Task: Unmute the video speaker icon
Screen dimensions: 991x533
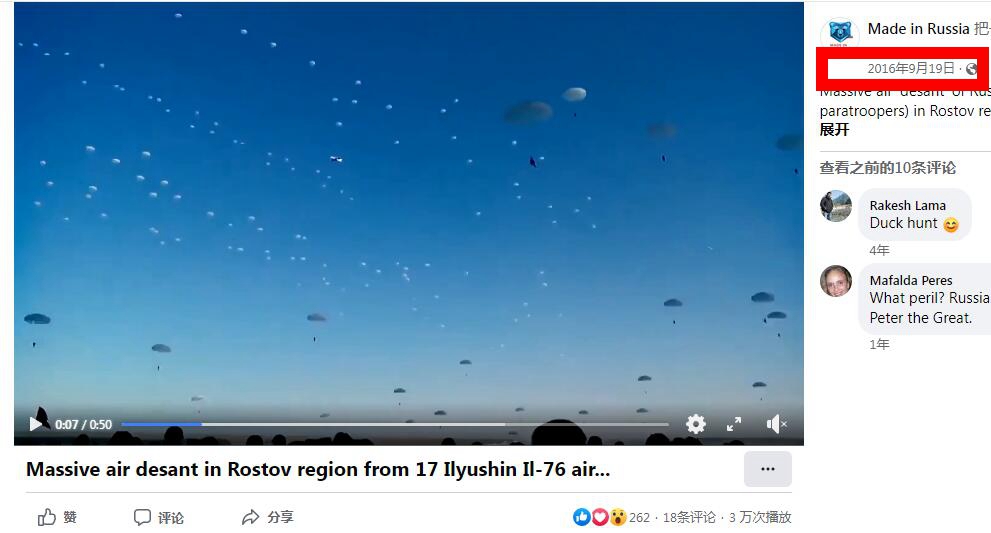Action: pos(776,424)
